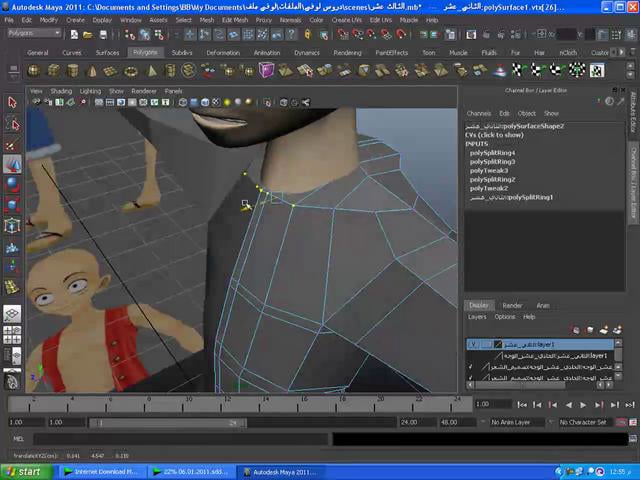Toggle the lock selection padlock icon
This screenshot has width=640, height=480.
(308, 35)
